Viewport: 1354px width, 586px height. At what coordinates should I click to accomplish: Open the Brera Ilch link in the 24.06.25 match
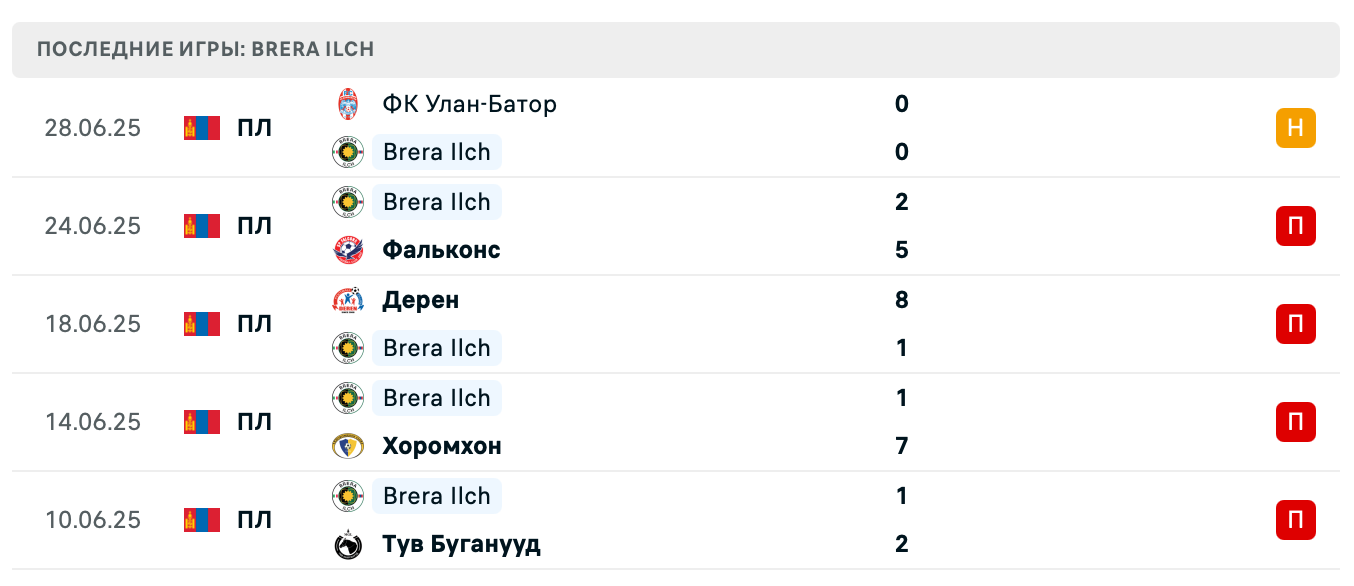436,202
